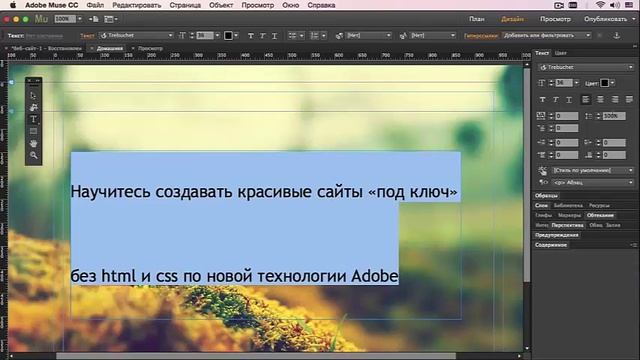This screenshot has width=640, height=360.
Task: Open the 'Обтекание' panel tab
Action: tap(600, 216)
